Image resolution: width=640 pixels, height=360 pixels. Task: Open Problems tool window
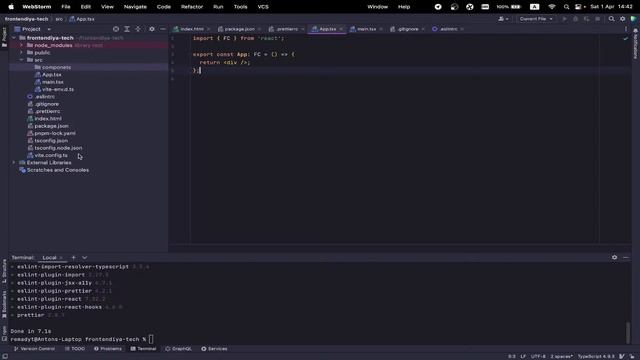point(108,349)
